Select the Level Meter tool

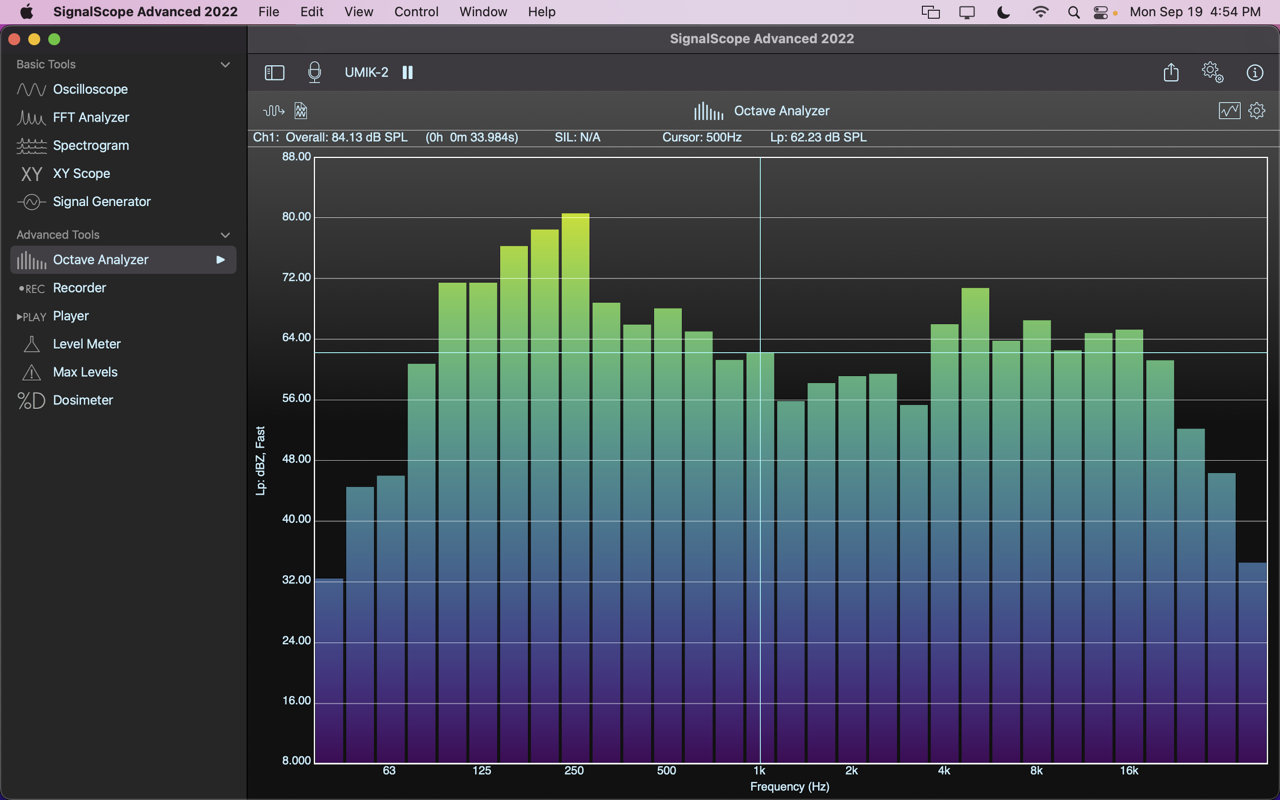tap(123, 344)
